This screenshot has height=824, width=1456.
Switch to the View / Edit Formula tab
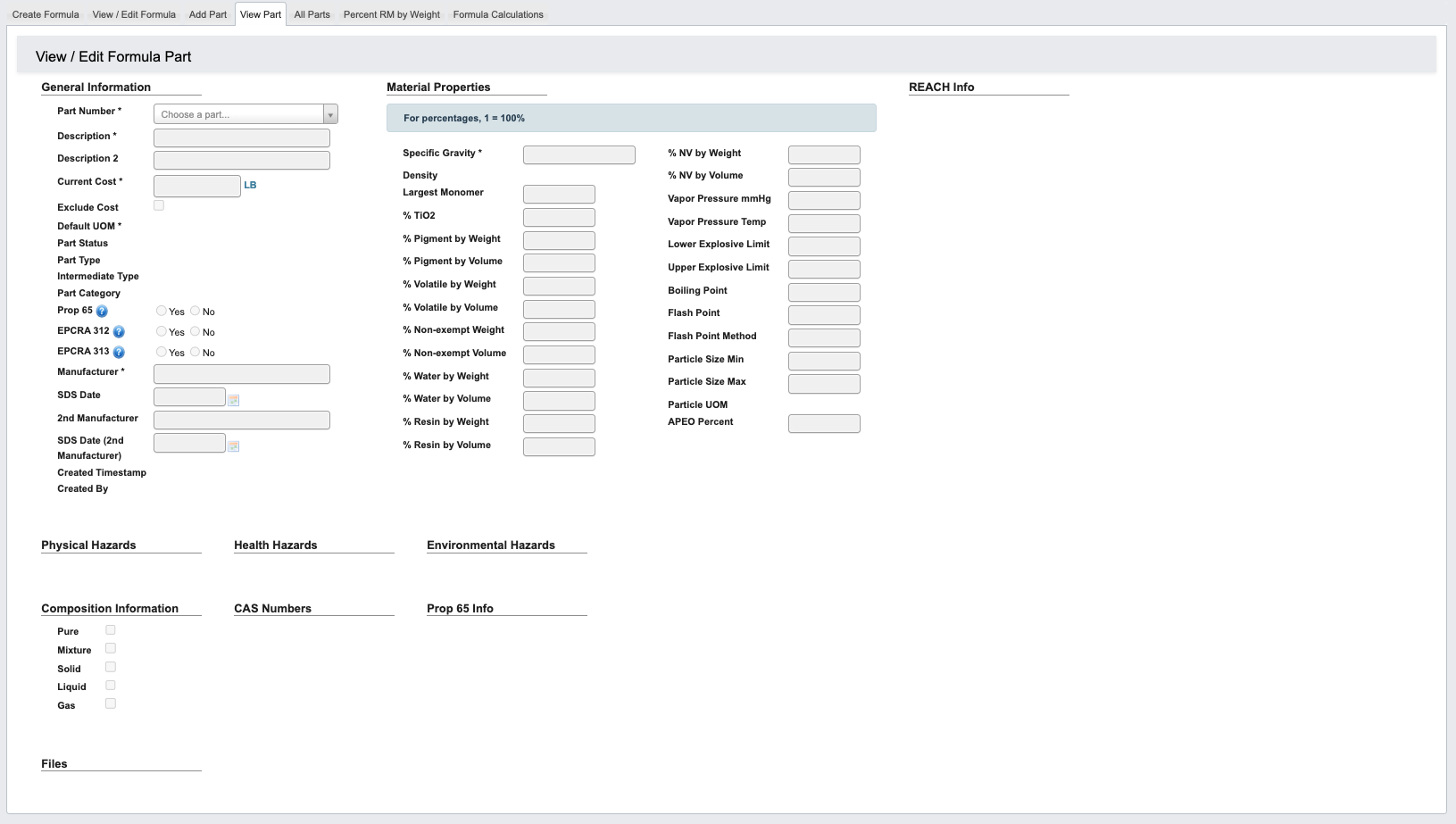coord(134,14)
